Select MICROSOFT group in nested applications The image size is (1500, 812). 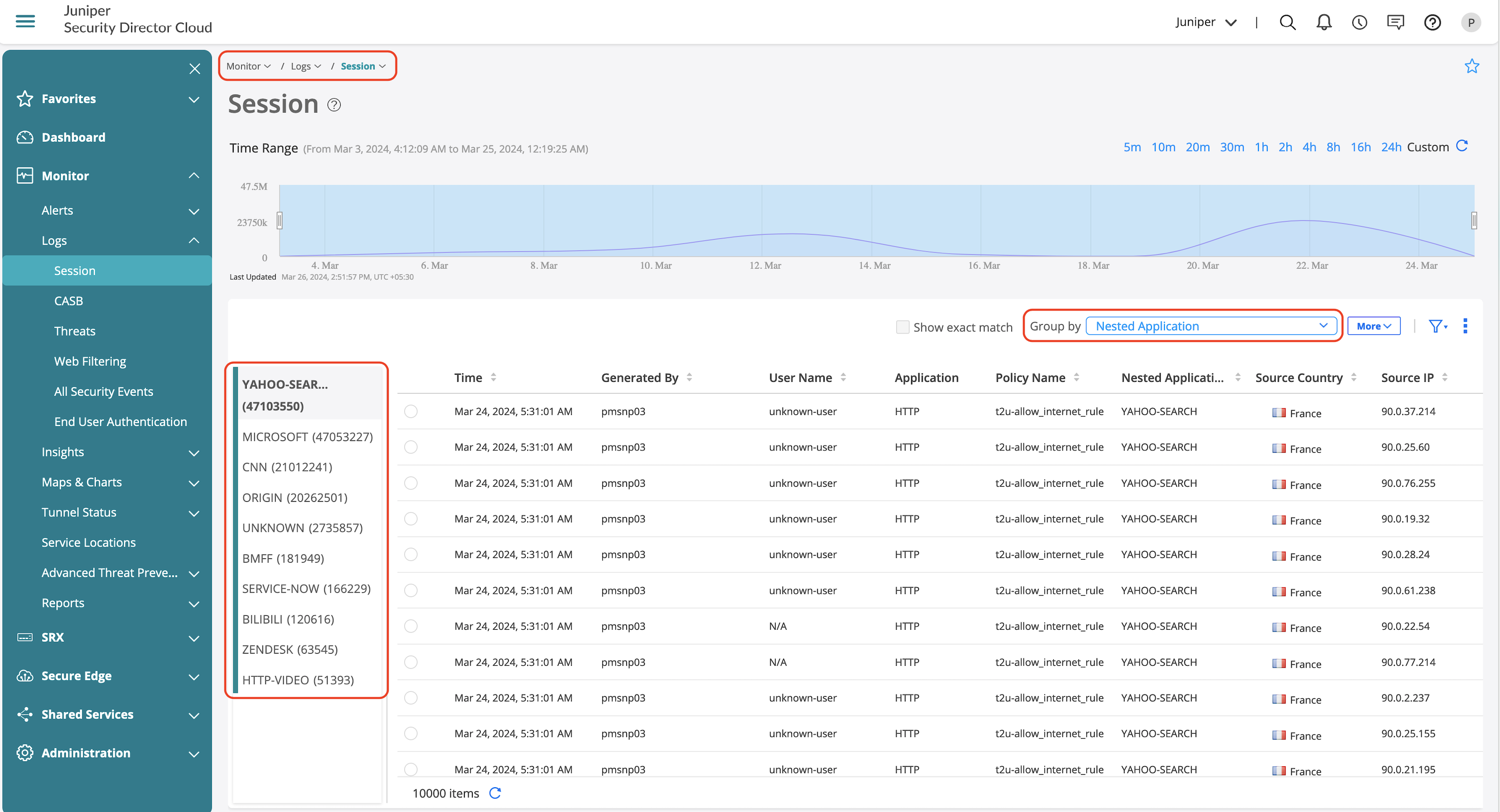(307, 436)
